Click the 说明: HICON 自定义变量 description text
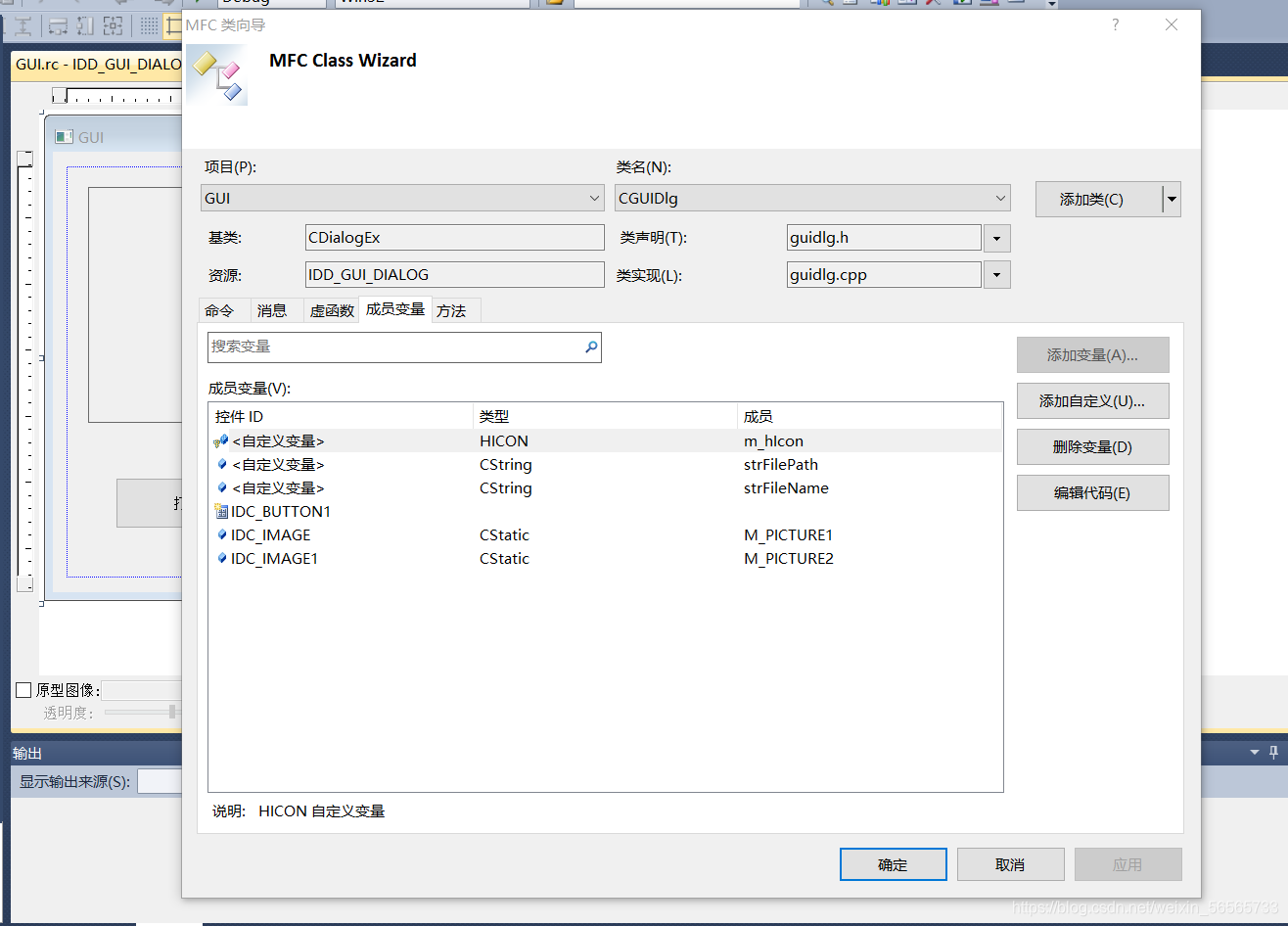1288x926 pixels. [x=299, y=811]
